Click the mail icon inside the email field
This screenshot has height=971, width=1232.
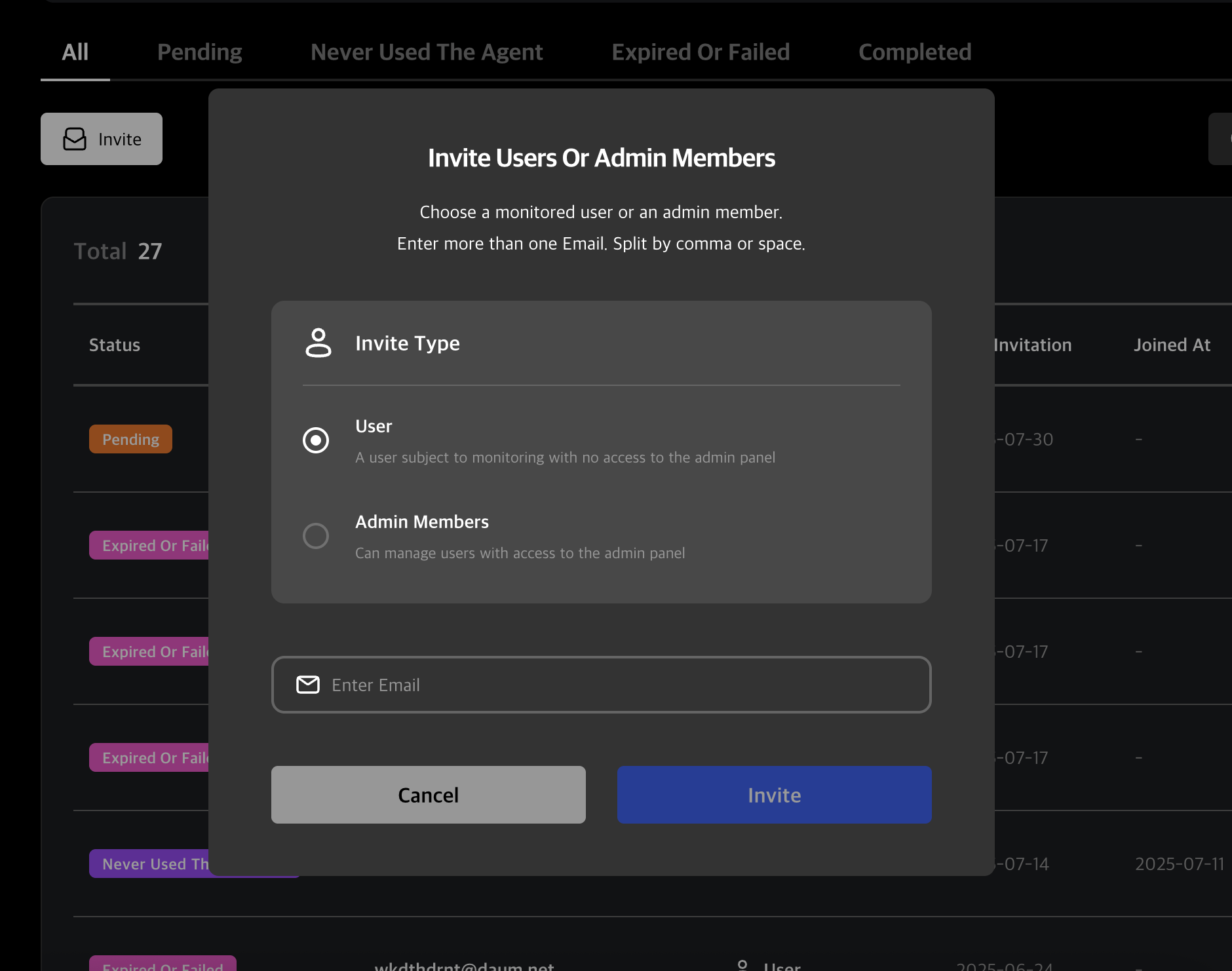pyautogui.click(x=308, y=685)
